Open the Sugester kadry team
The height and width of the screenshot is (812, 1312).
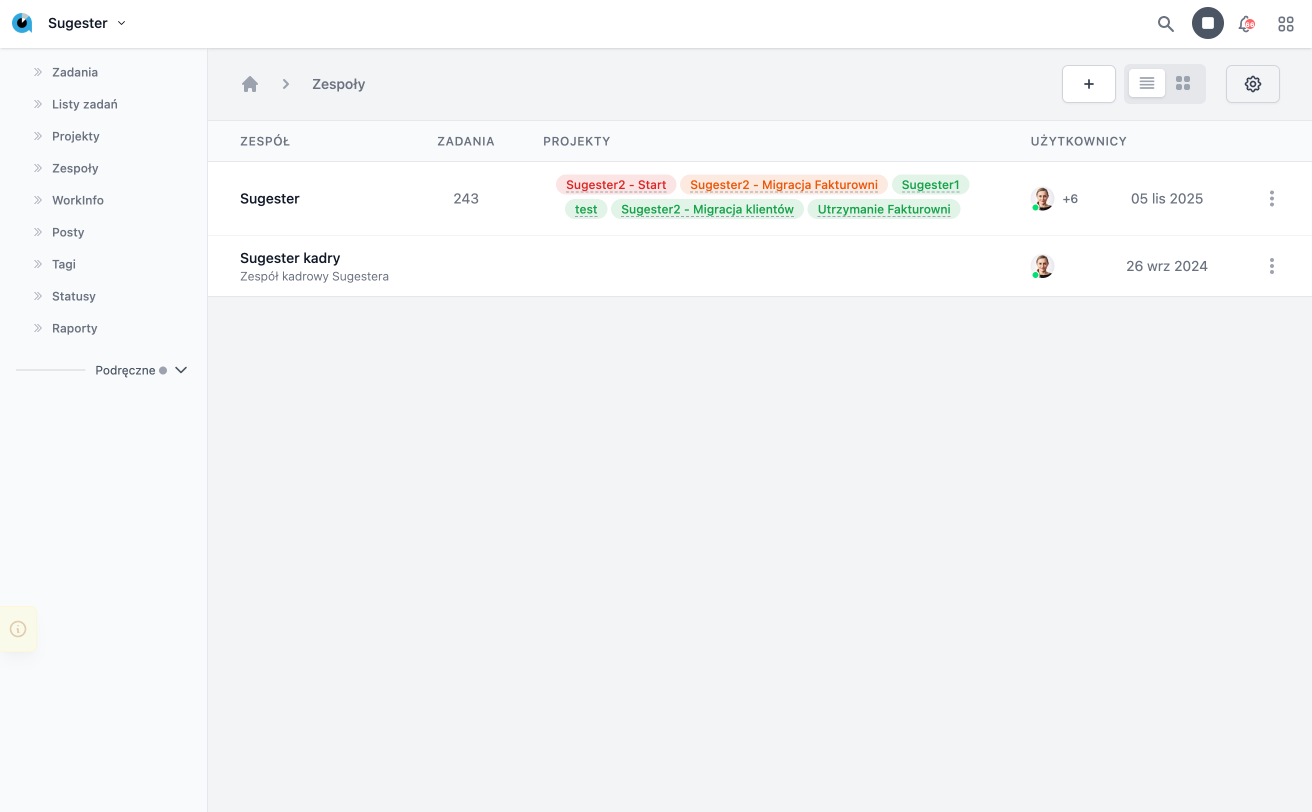[x=290, y=258]
